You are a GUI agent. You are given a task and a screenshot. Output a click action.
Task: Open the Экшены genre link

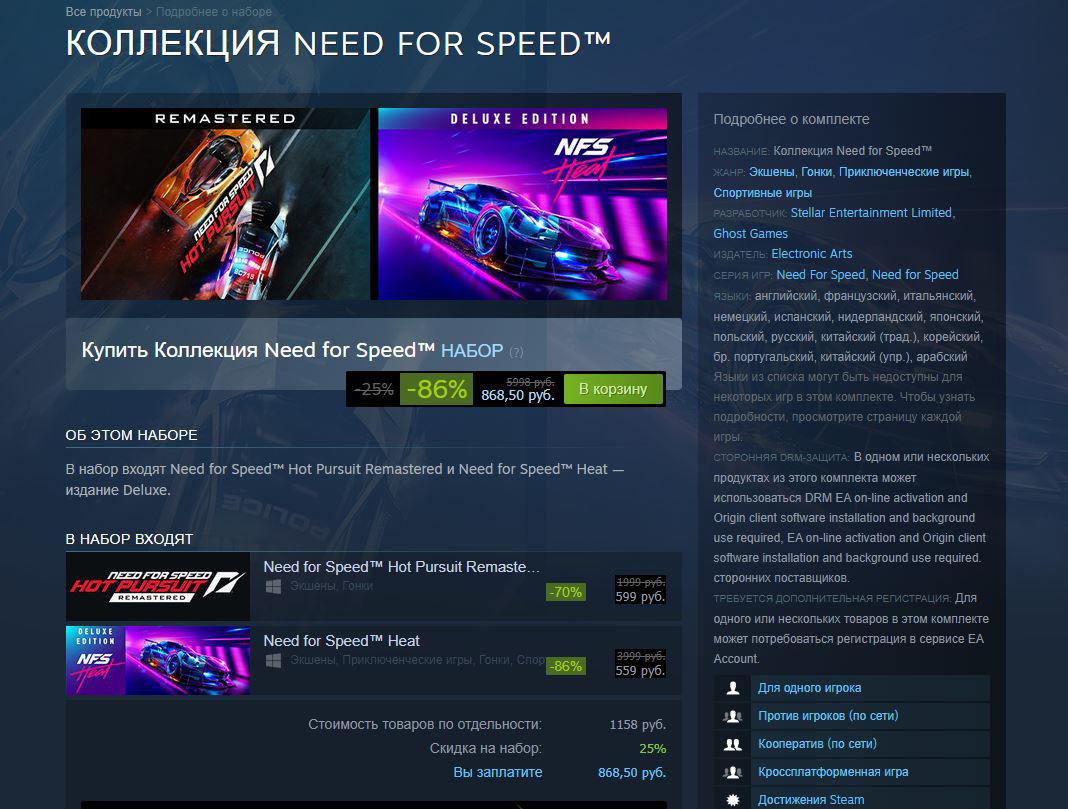772,172
